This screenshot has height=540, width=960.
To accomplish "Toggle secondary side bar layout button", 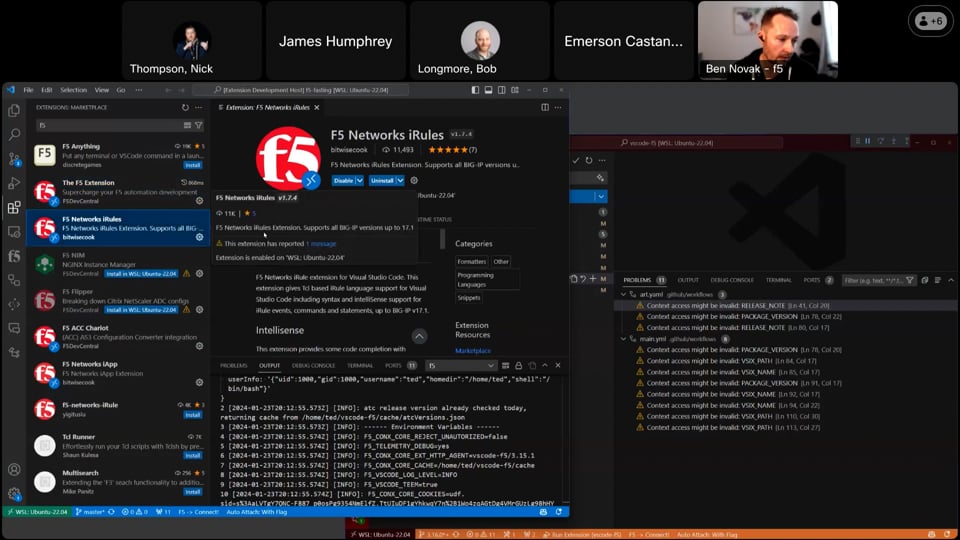I will (501, 90).
